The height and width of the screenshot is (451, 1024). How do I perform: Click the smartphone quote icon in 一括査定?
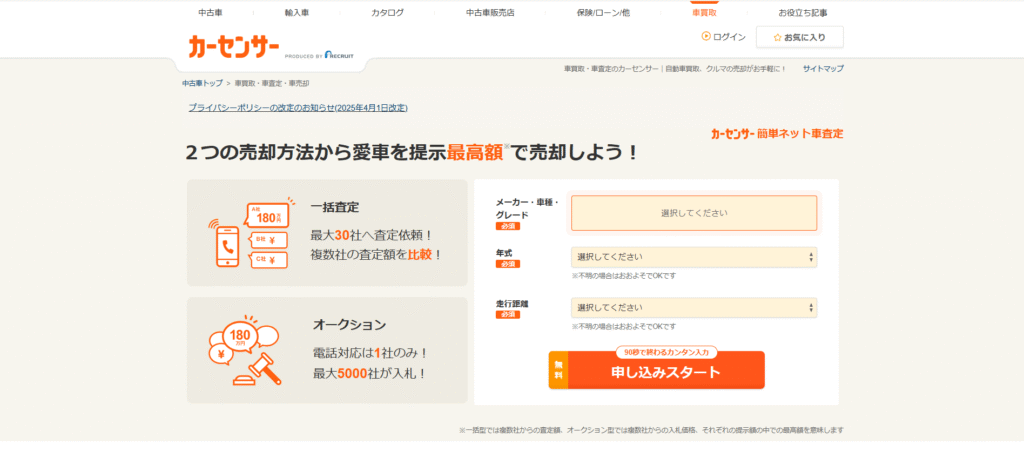[250, 234]
